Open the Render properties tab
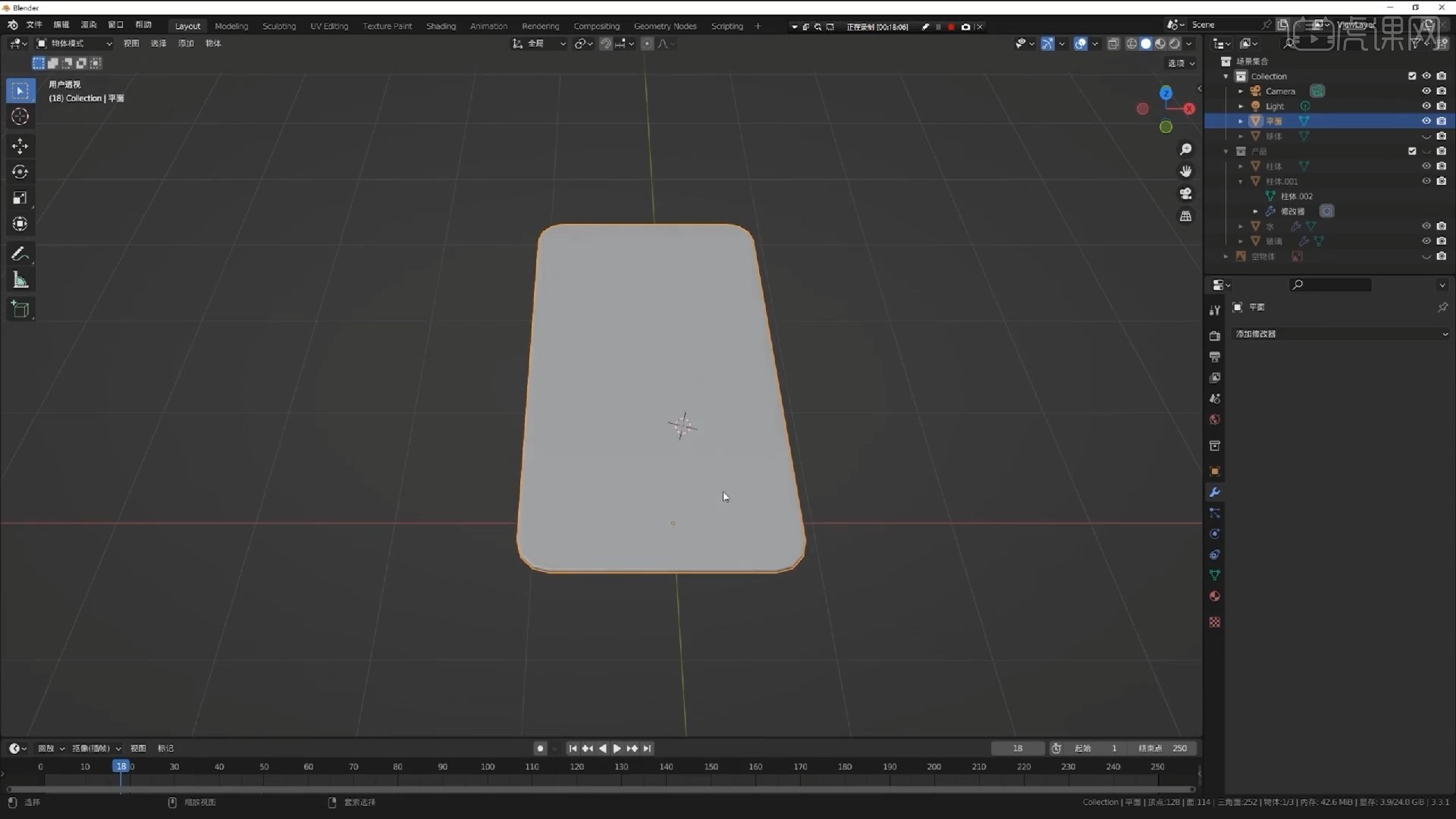Viewport: 1456px width, 819px height. pos(1215,336)
